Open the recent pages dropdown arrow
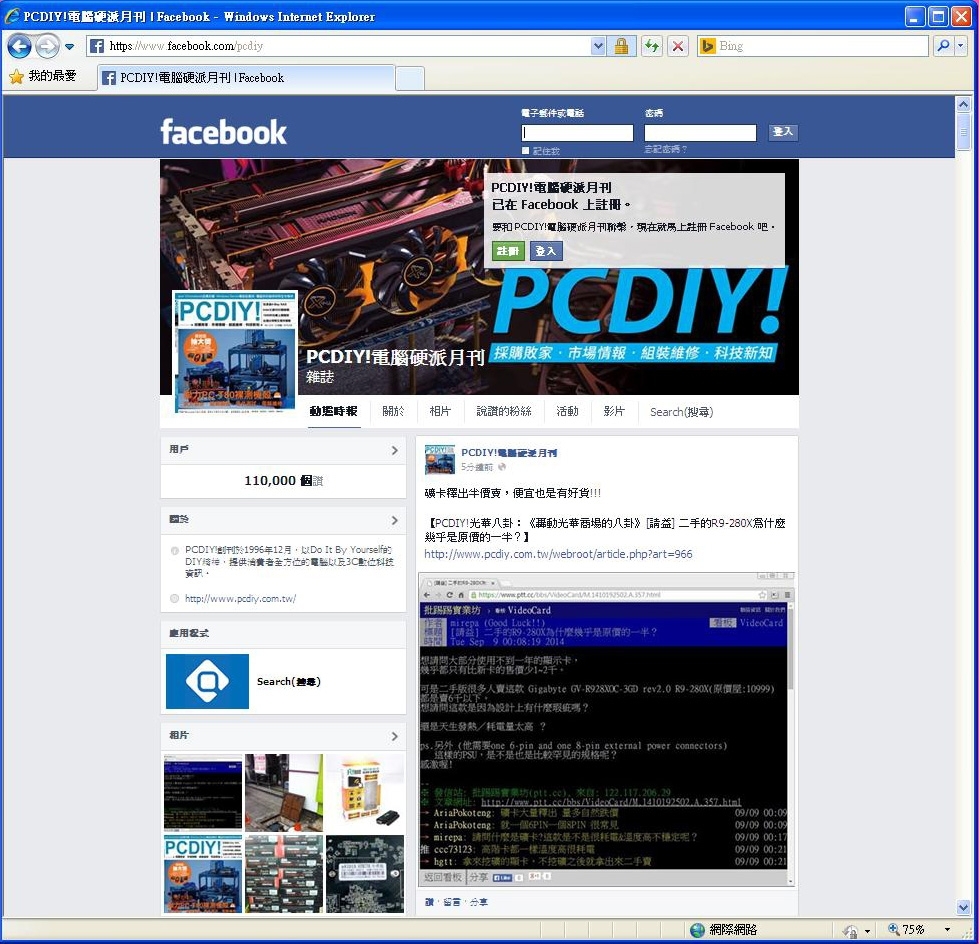The width and height of the screenshot is (979, 944). pyautogui.click(x=69, y=46)
